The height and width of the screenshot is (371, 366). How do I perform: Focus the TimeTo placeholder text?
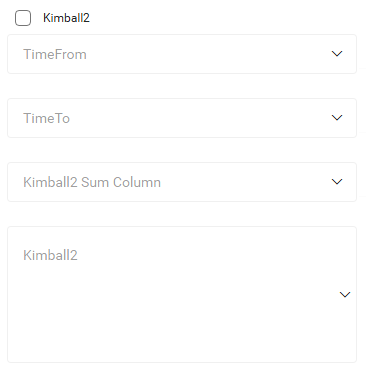tap(47, 118)
